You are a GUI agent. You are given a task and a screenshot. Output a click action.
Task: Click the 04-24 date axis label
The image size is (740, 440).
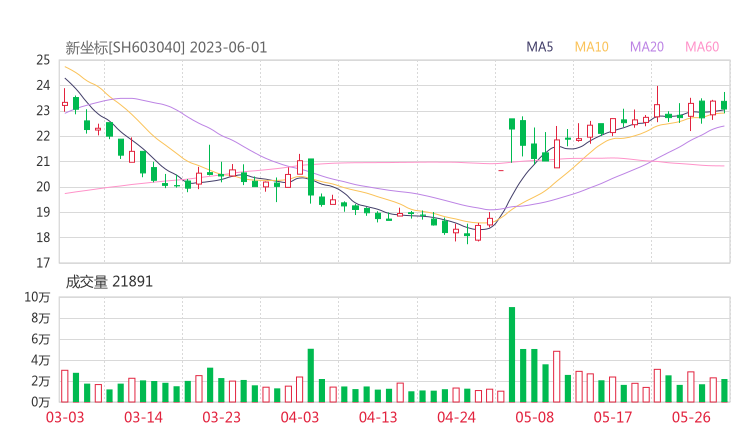pyautogui.click(x=456, y=417)
